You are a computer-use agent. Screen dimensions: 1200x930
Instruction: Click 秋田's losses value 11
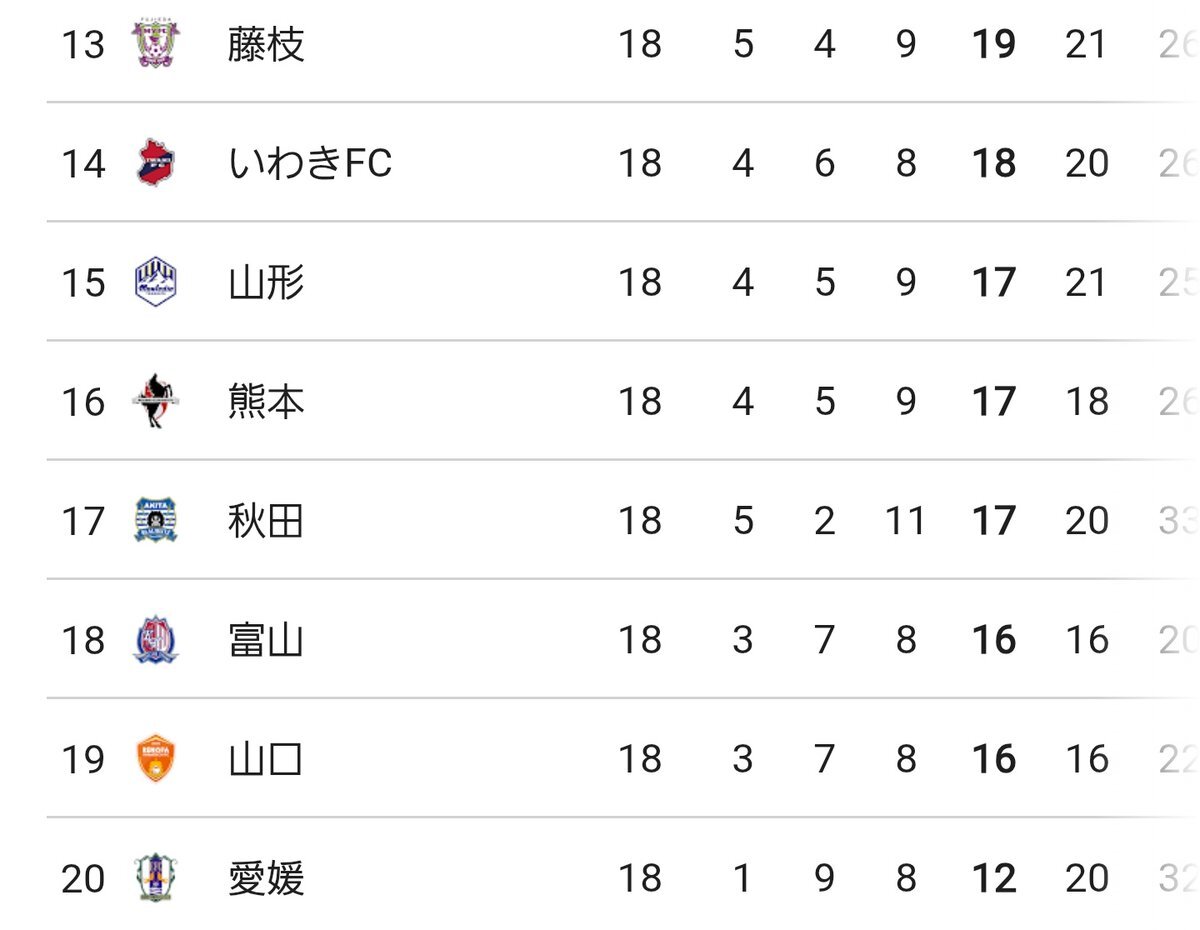click(904, 521)
